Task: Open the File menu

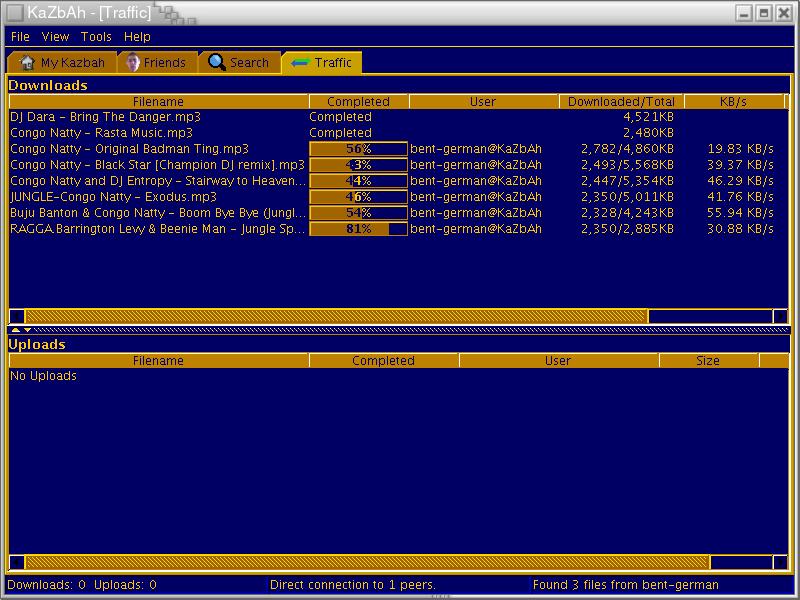Action: [20, 37]
